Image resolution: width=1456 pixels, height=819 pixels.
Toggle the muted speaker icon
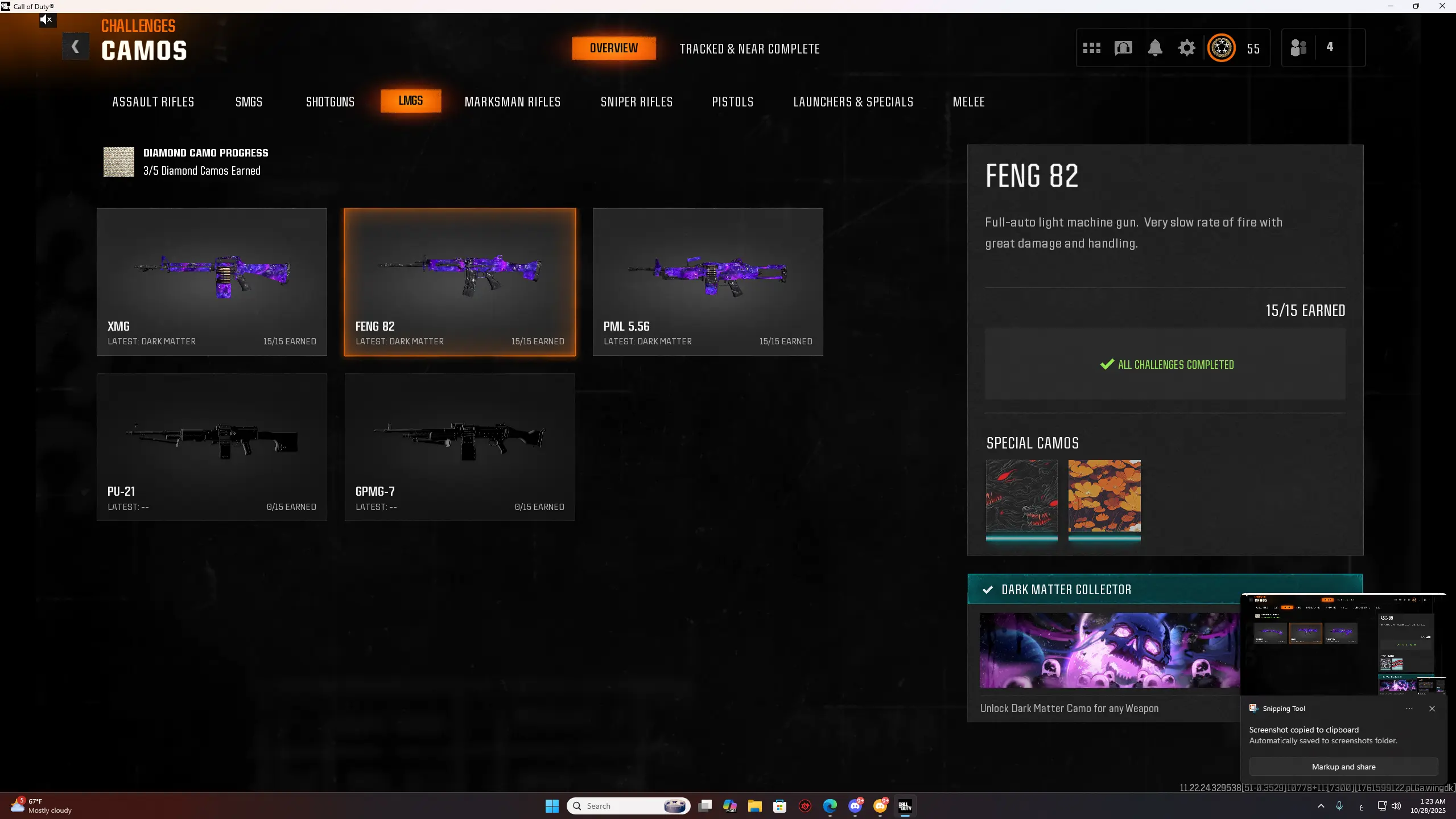(46, 20)
